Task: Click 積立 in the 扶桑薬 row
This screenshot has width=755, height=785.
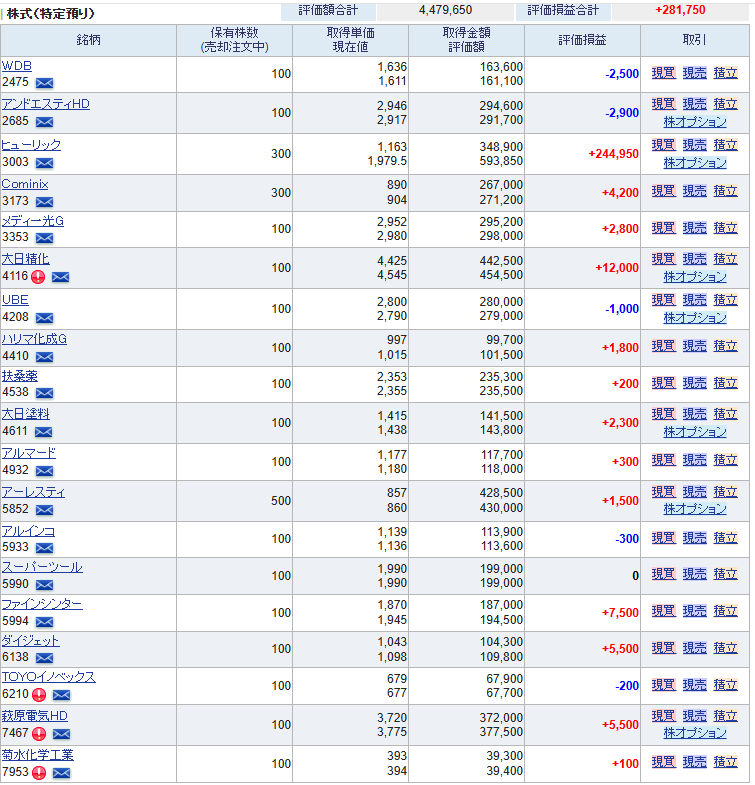Action: (x=725, y=383)
